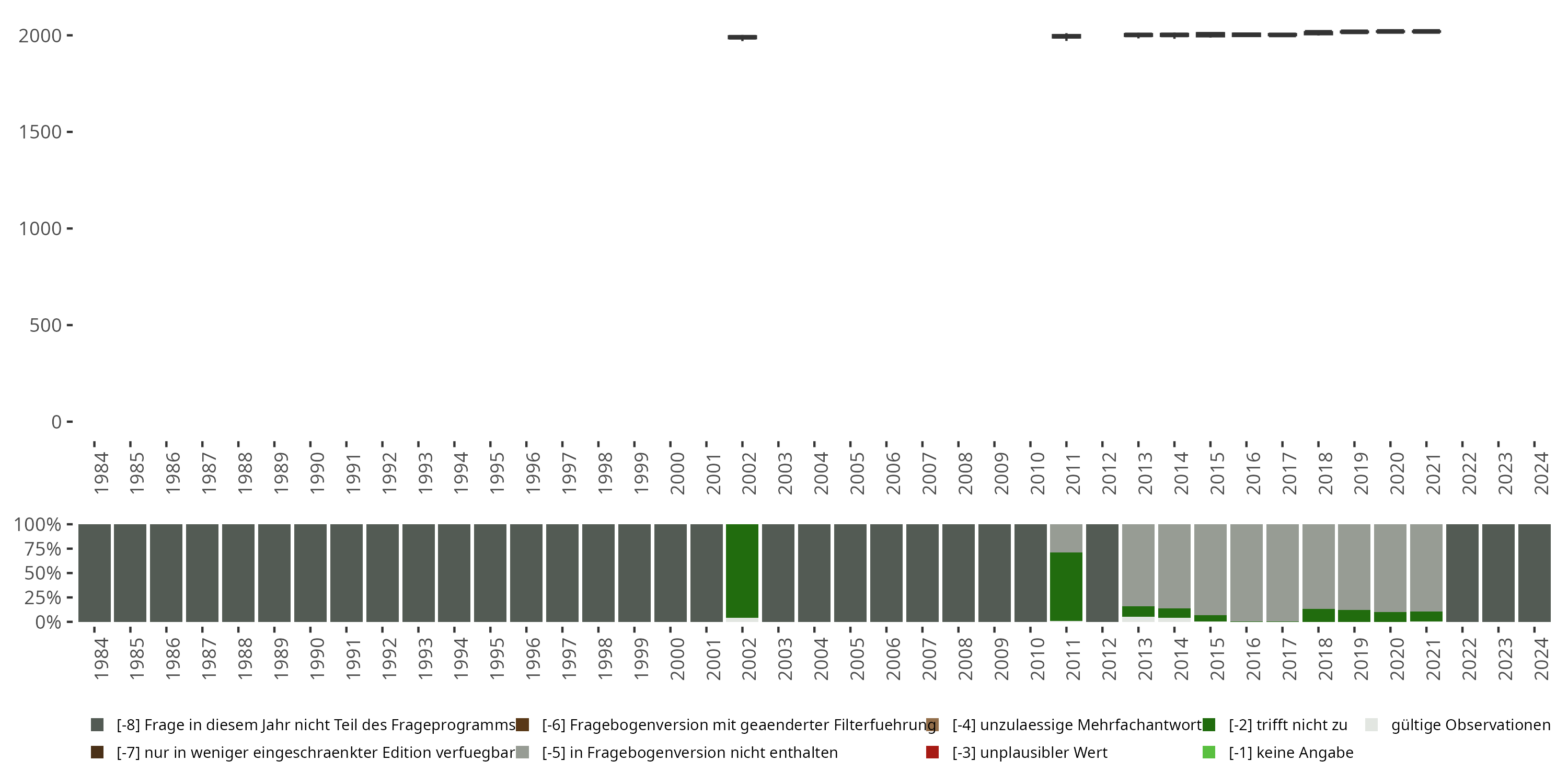1568x784 pixels.
Task: Click the 2002 boxplot marker
Action: coord(742,37)
